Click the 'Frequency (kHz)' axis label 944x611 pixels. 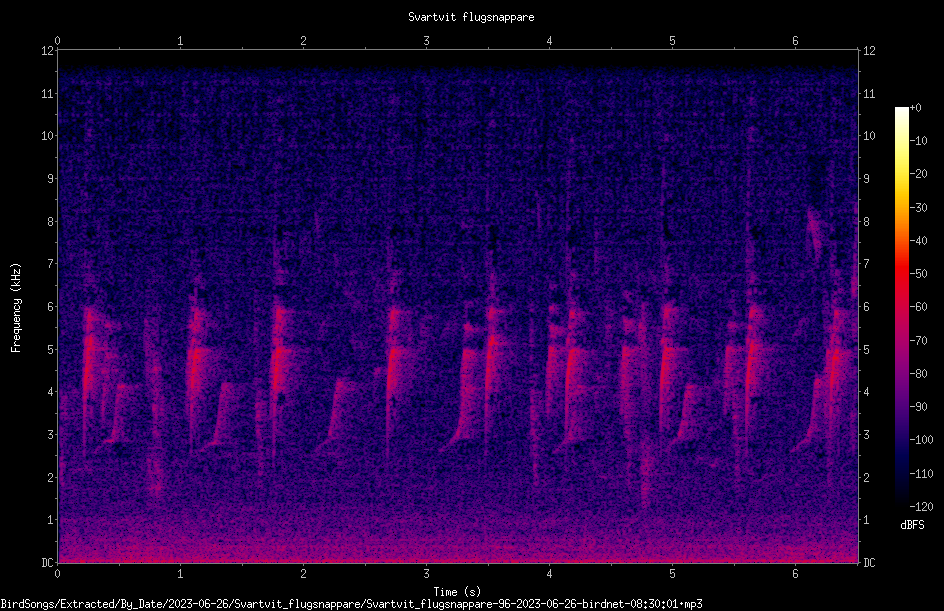coord(16,308)
